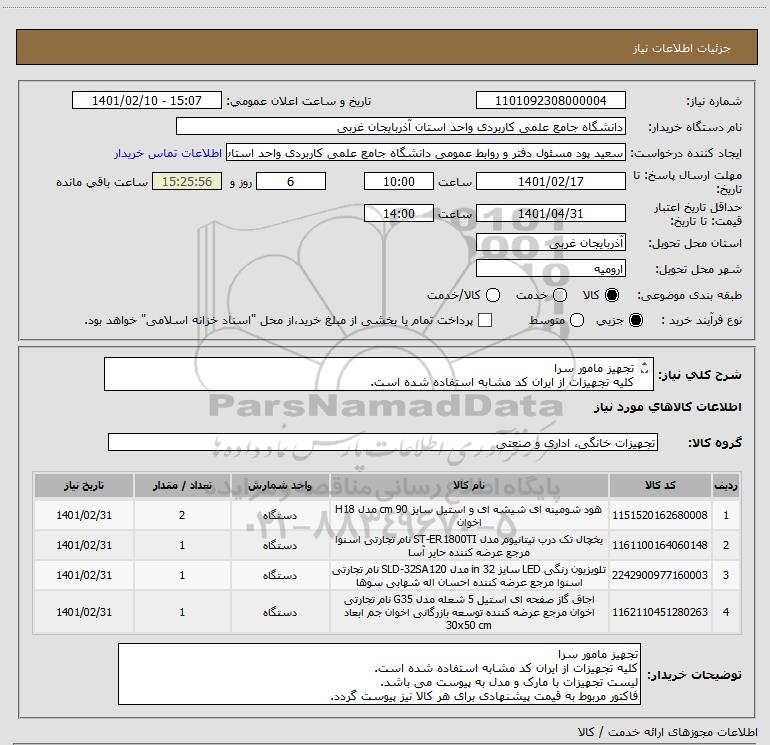Toggle the Islamic treasury payment checkbox
Image resolution: width=770 pixels, height=745 pixels.
pyautogui.click(x=485, y=320)
